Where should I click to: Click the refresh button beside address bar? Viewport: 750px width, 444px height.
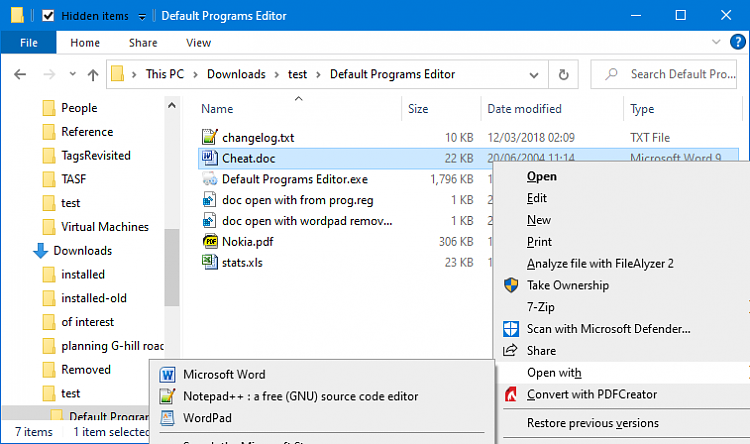(x=564, y=74)
